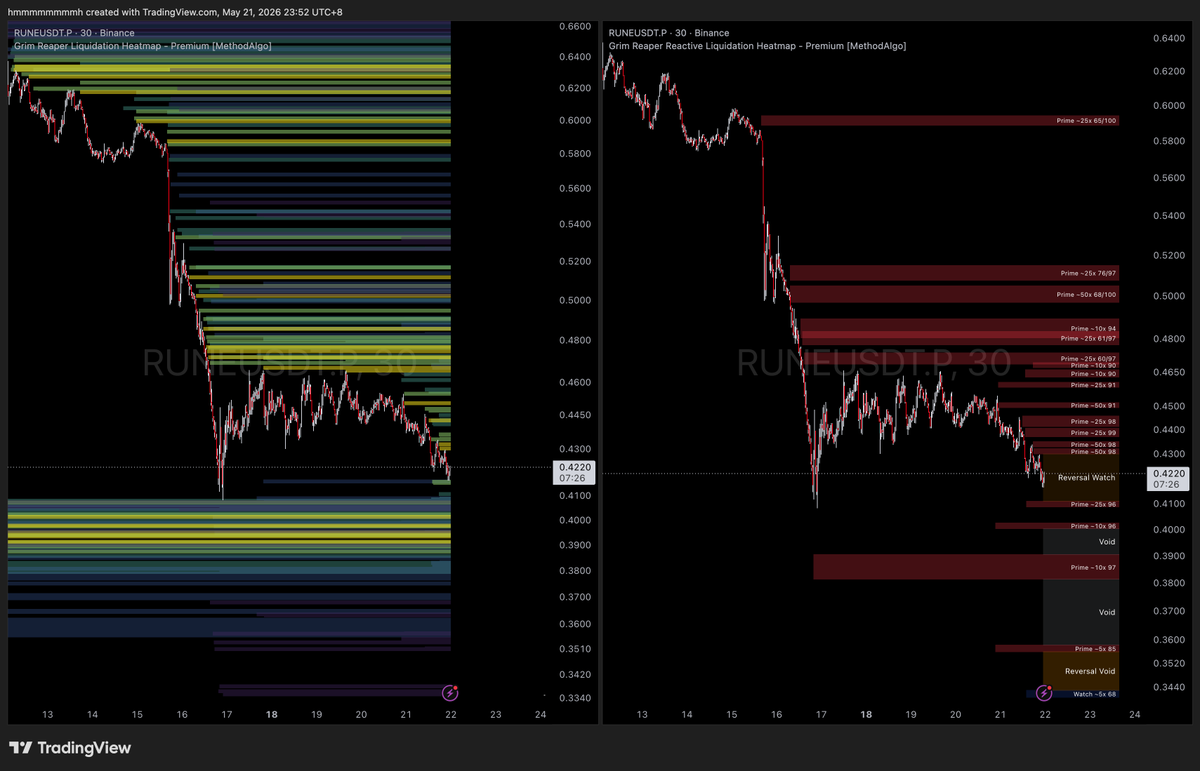Select the Prime ~10x 97 zone label
Screen dimensions: 1200x771
coord(1093,567)
